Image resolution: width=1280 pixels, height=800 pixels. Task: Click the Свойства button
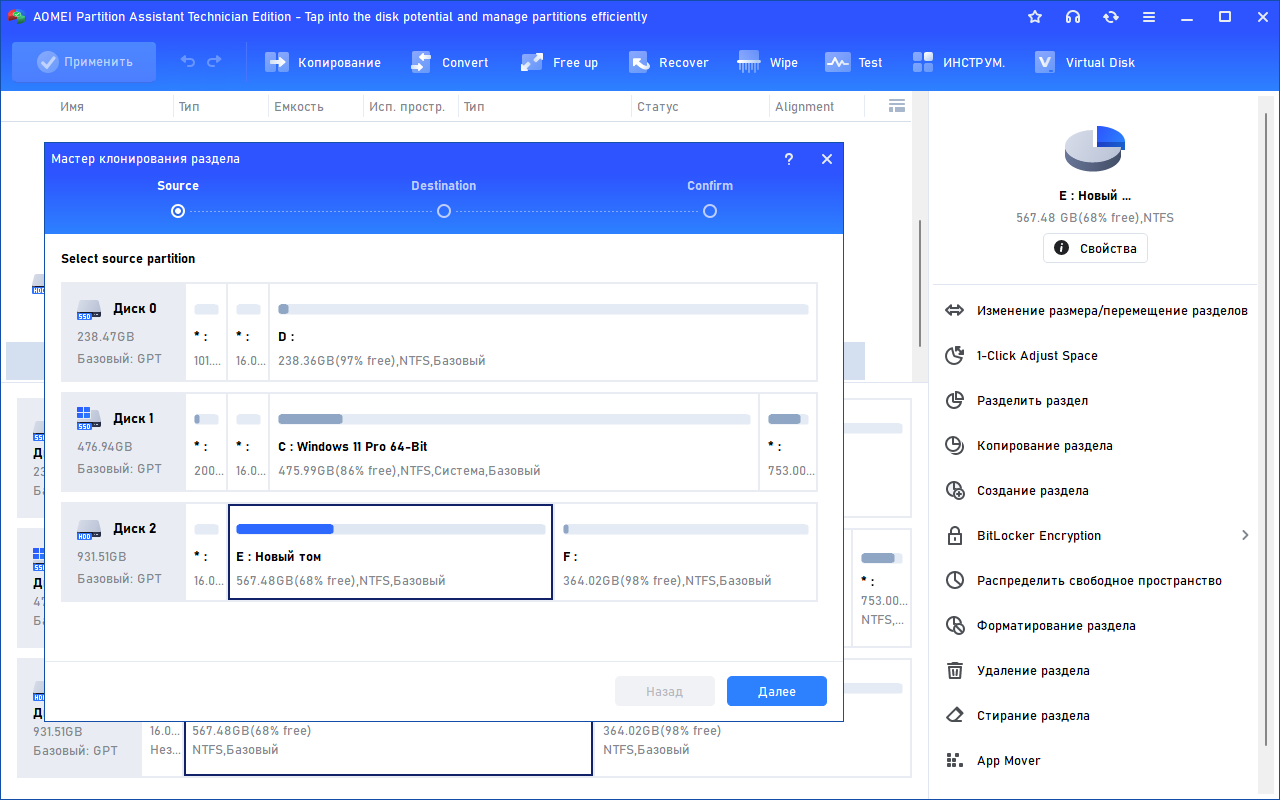coord(1095,248)
